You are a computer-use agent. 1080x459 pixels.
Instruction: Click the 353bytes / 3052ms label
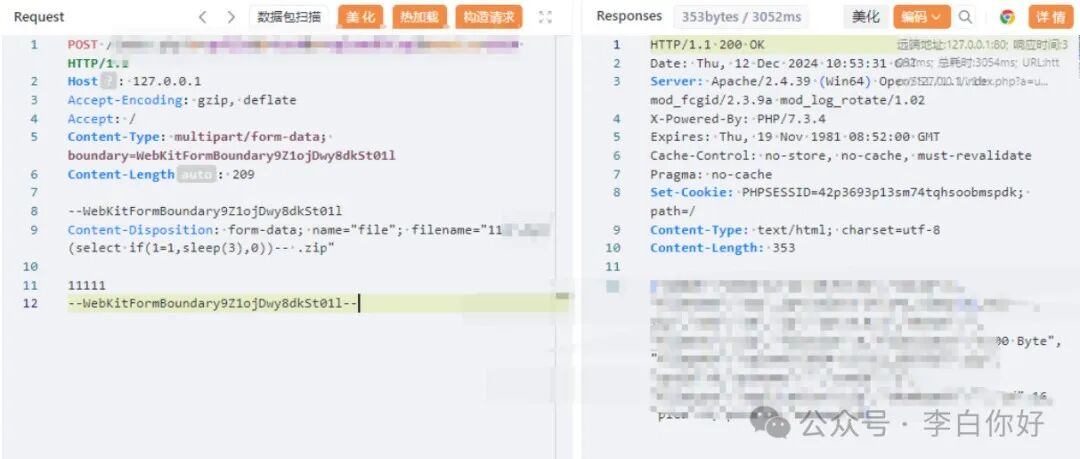tap(741, 17)
